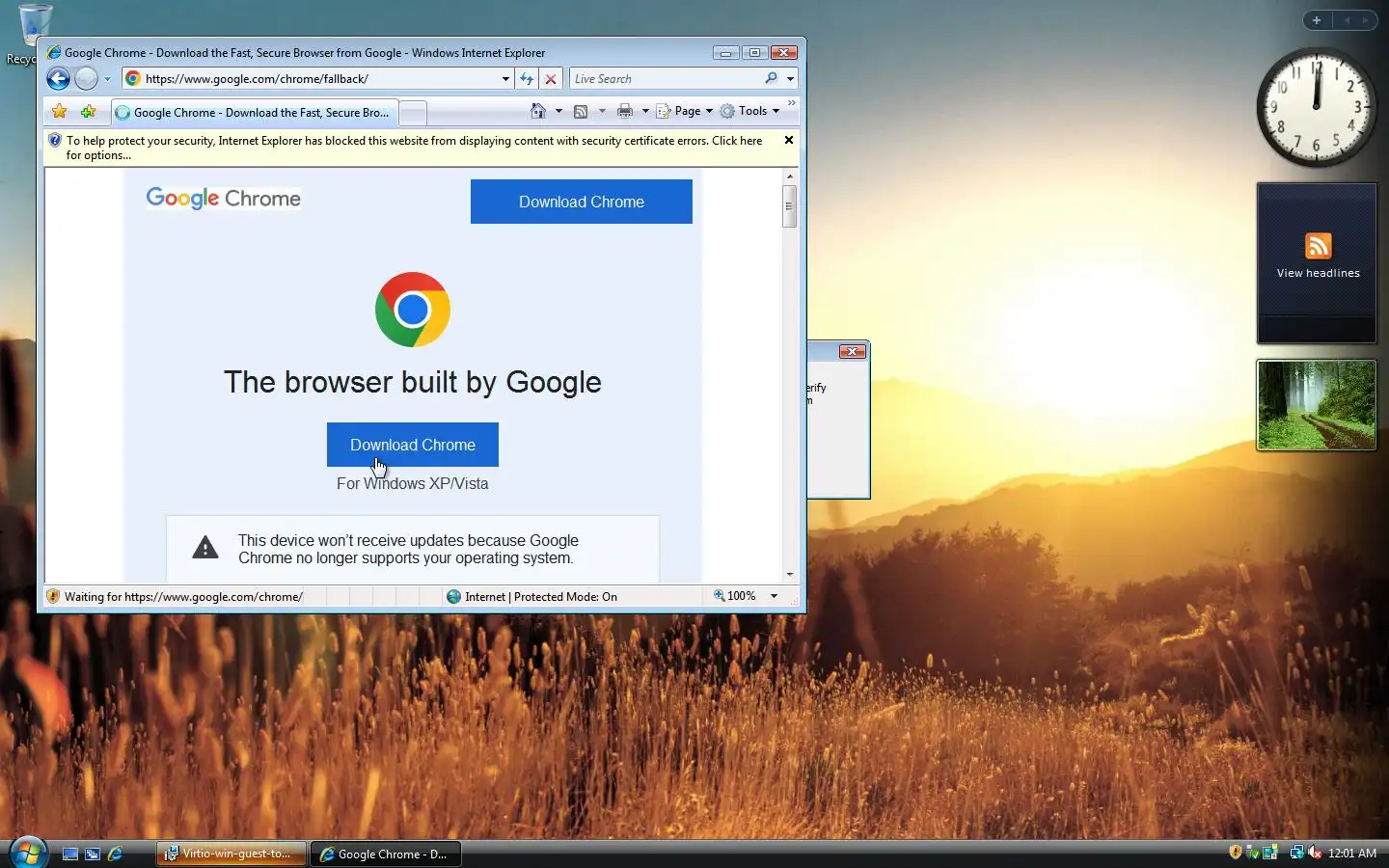Viewport: 1389px width, 868px height.
Task: Click the RSS Feeds toolbar icon
Action: tap(581, 111)
